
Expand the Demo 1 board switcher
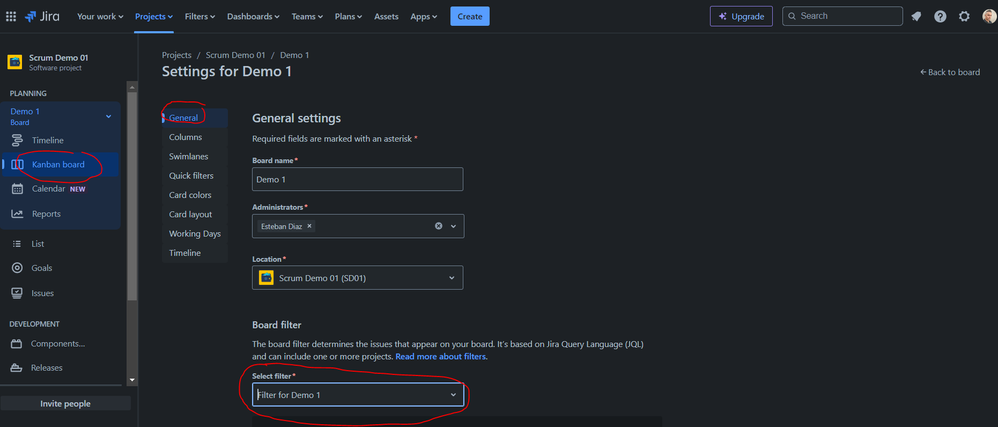108,116
